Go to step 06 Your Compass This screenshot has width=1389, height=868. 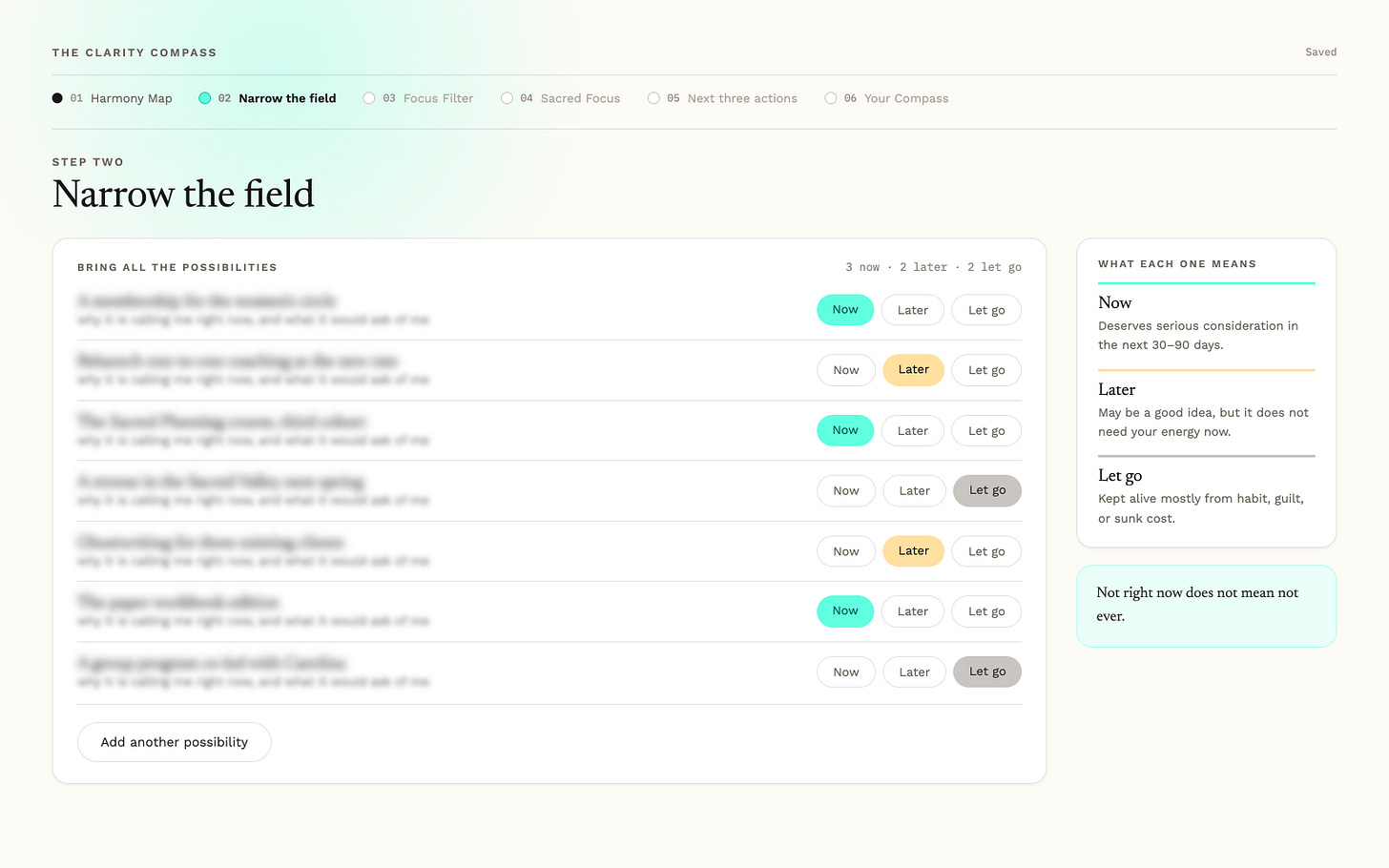pos(886,98)
